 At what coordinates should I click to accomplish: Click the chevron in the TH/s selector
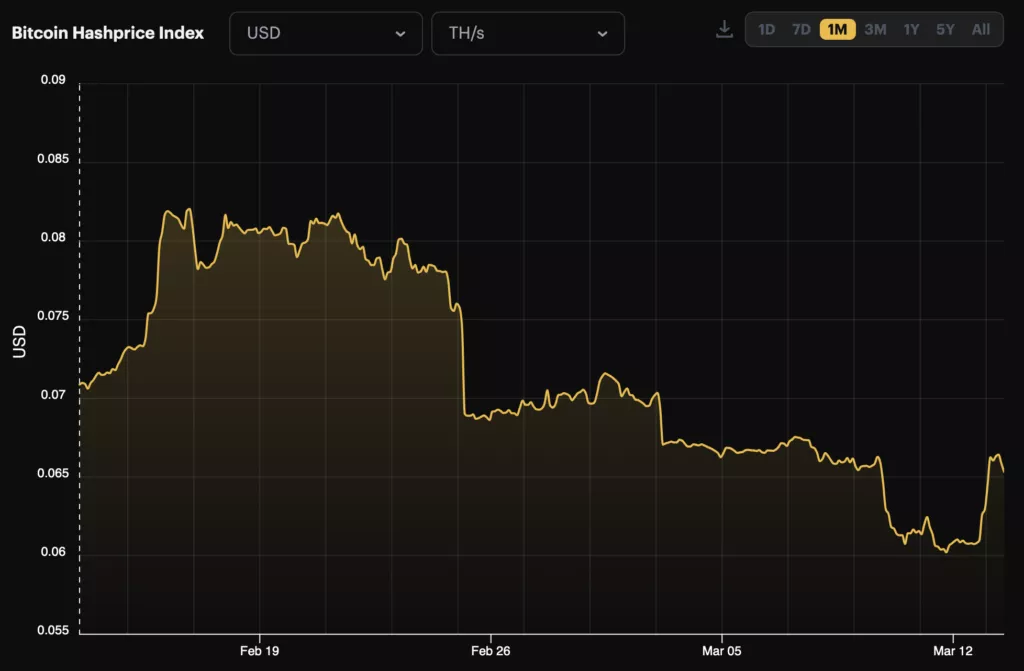[602, 34]
